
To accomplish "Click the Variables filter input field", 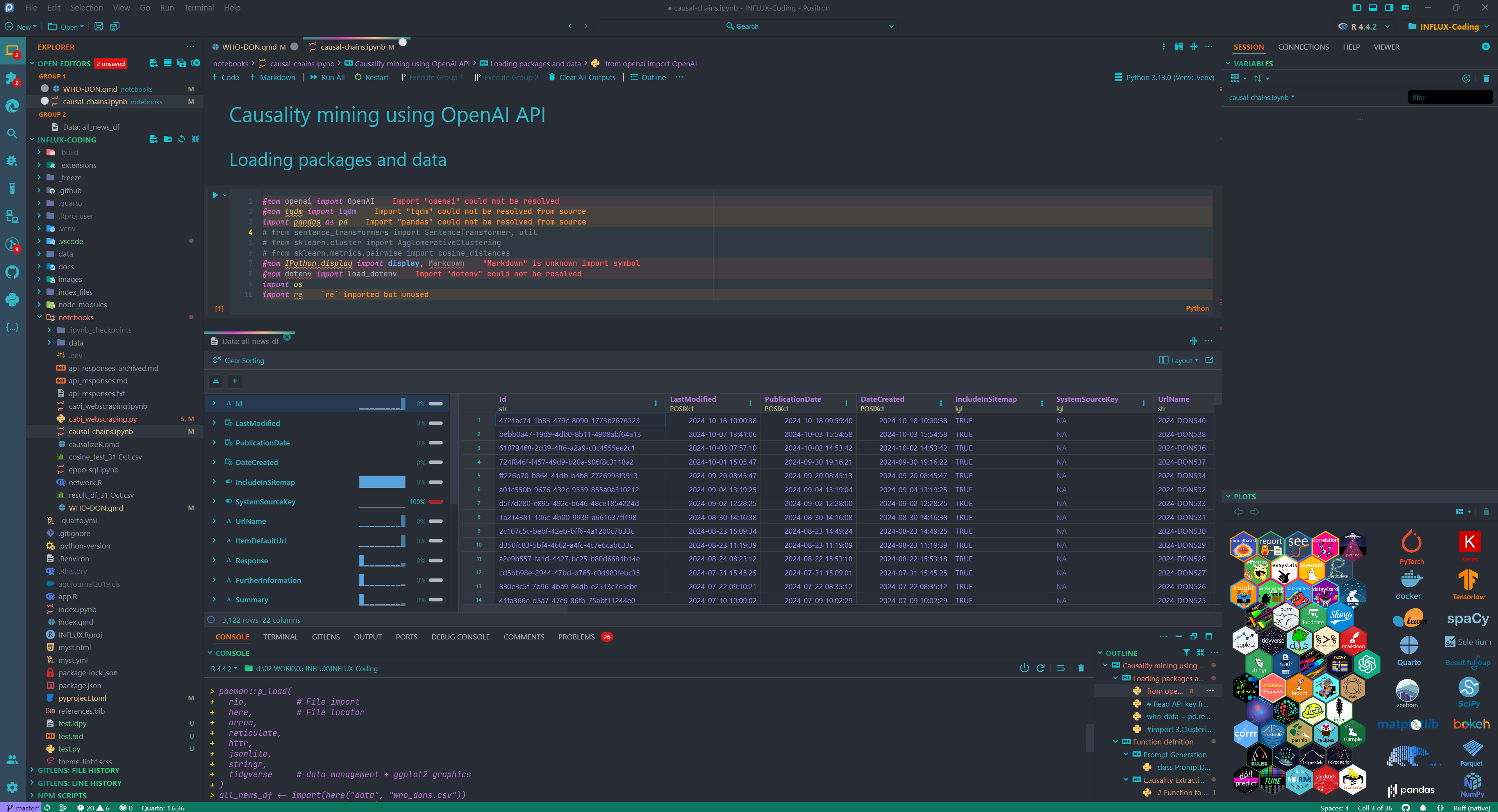I will tap(1450, 97).
